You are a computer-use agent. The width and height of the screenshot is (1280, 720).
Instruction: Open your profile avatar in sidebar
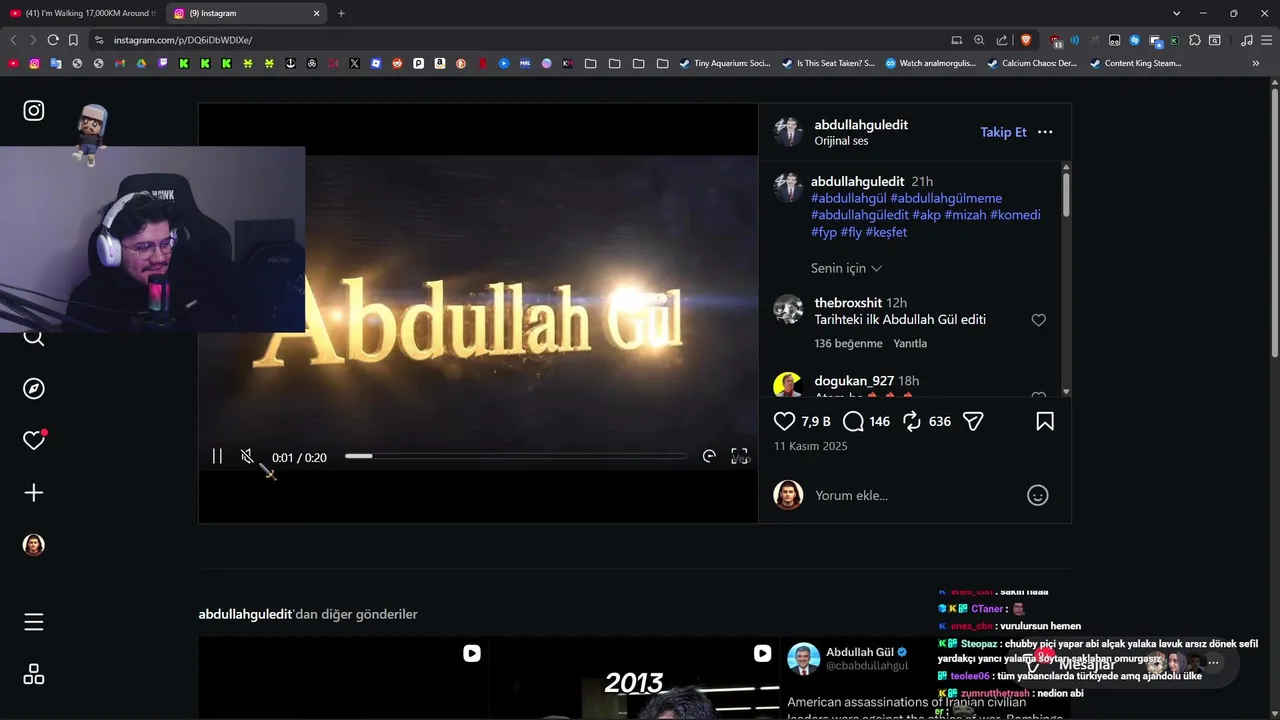click(34, 545)
